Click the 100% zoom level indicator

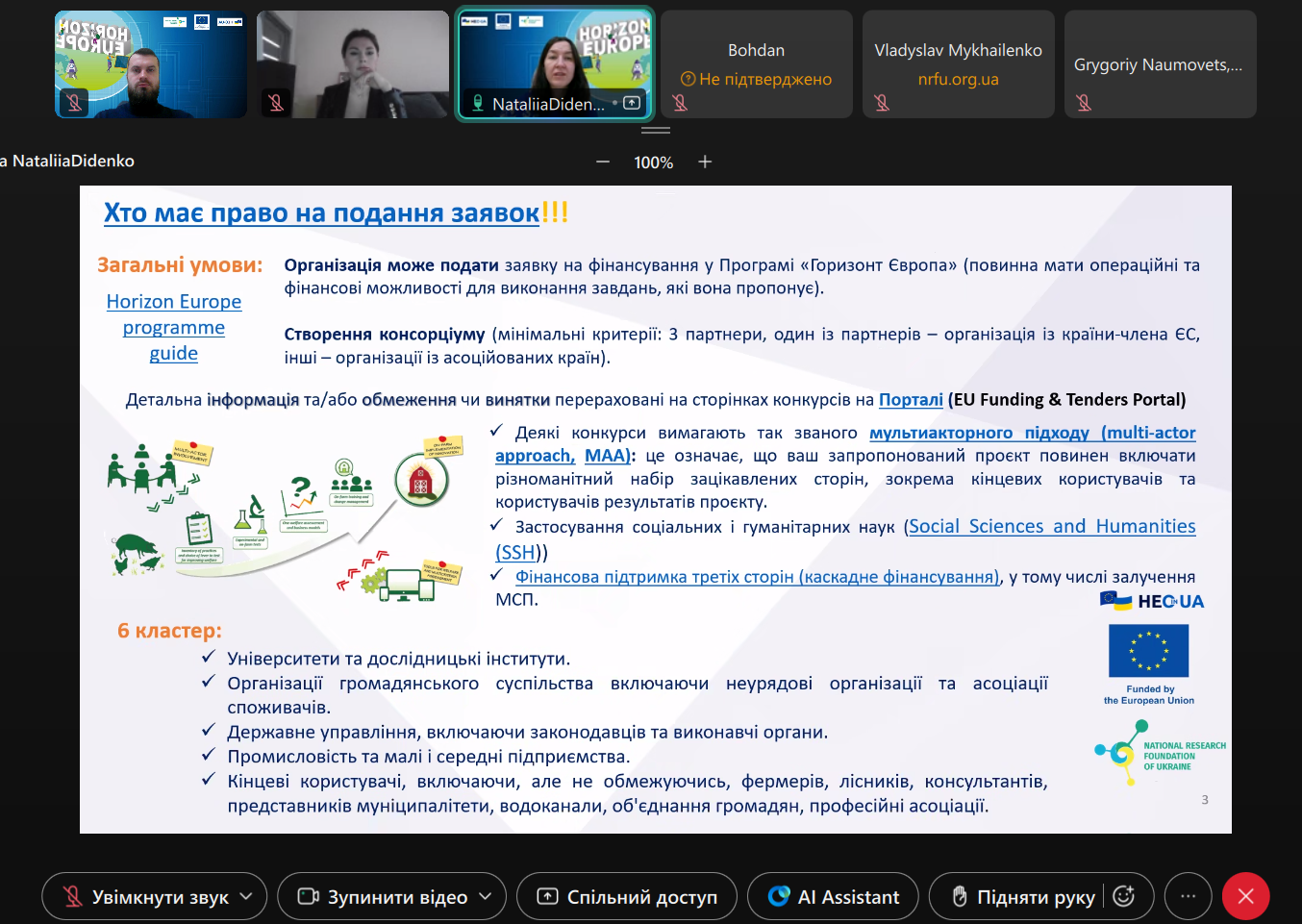(653, 162)
